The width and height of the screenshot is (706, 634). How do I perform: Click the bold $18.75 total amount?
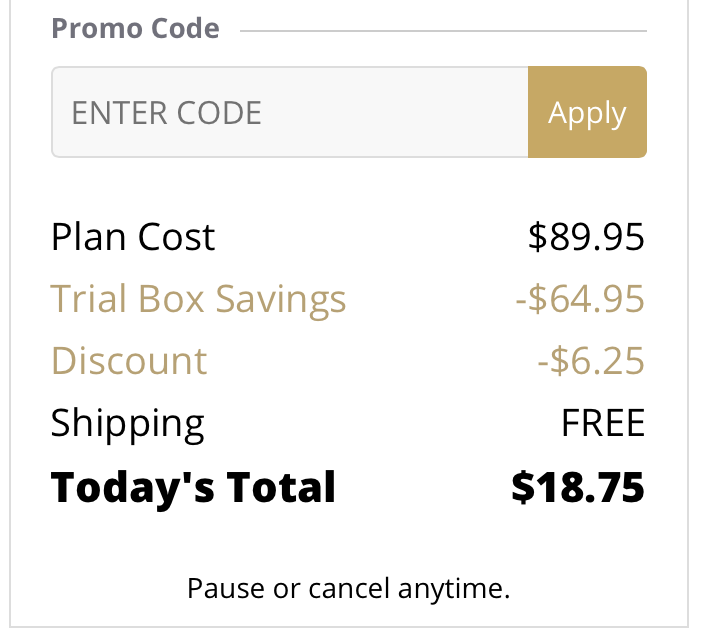pyautogui.click(x=577, y=487)
